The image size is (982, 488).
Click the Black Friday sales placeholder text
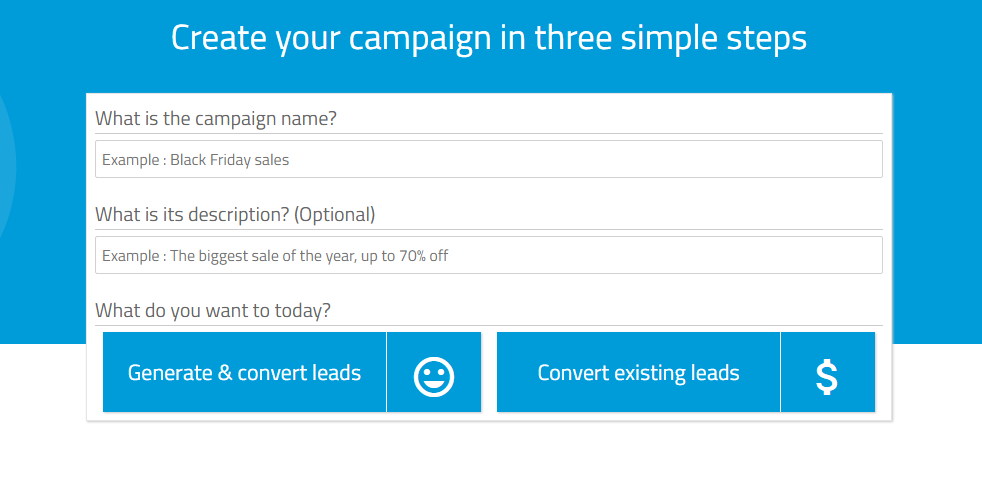coord(195,160)
